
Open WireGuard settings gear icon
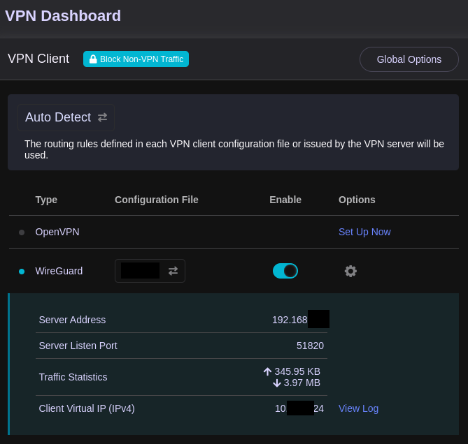click(x=350, y=271)
